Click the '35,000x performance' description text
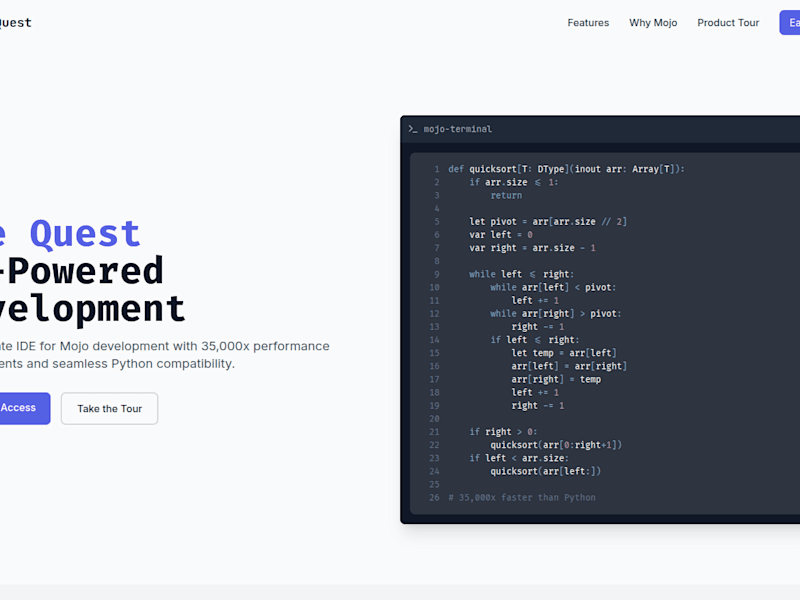 click(x=265, y=346)
